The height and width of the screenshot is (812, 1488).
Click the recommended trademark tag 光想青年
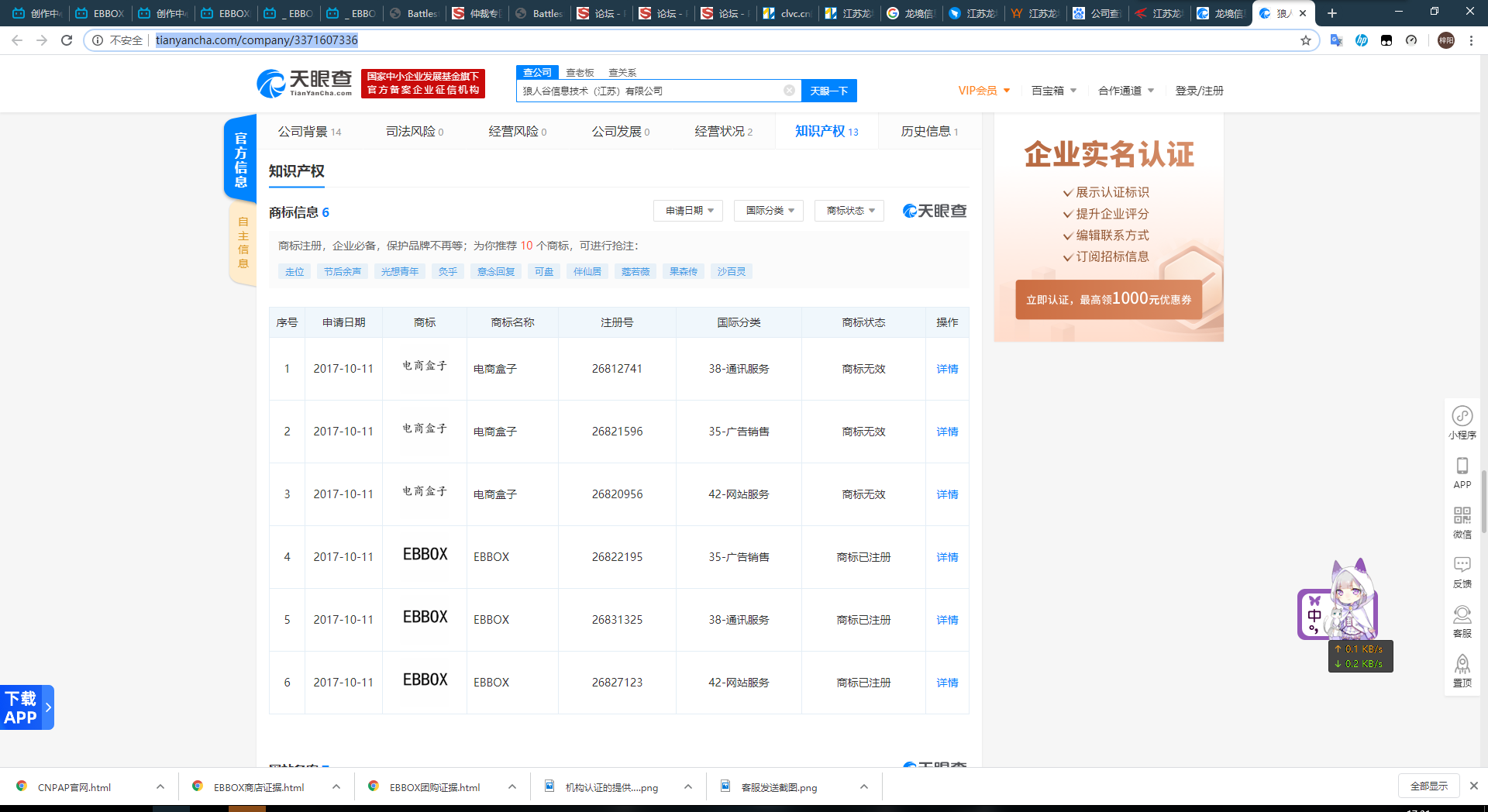pos(400,272)
